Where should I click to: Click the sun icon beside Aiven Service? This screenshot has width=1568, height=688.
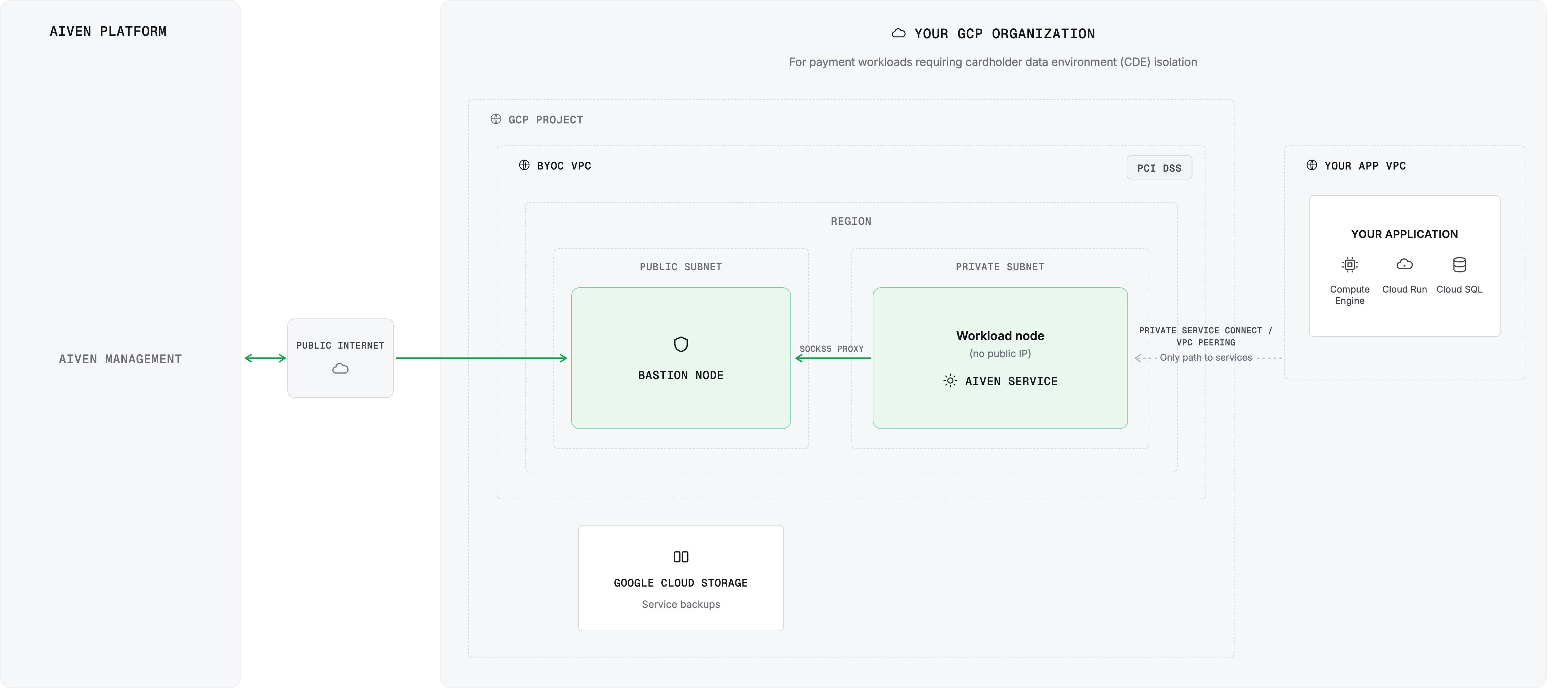(950, 381)
